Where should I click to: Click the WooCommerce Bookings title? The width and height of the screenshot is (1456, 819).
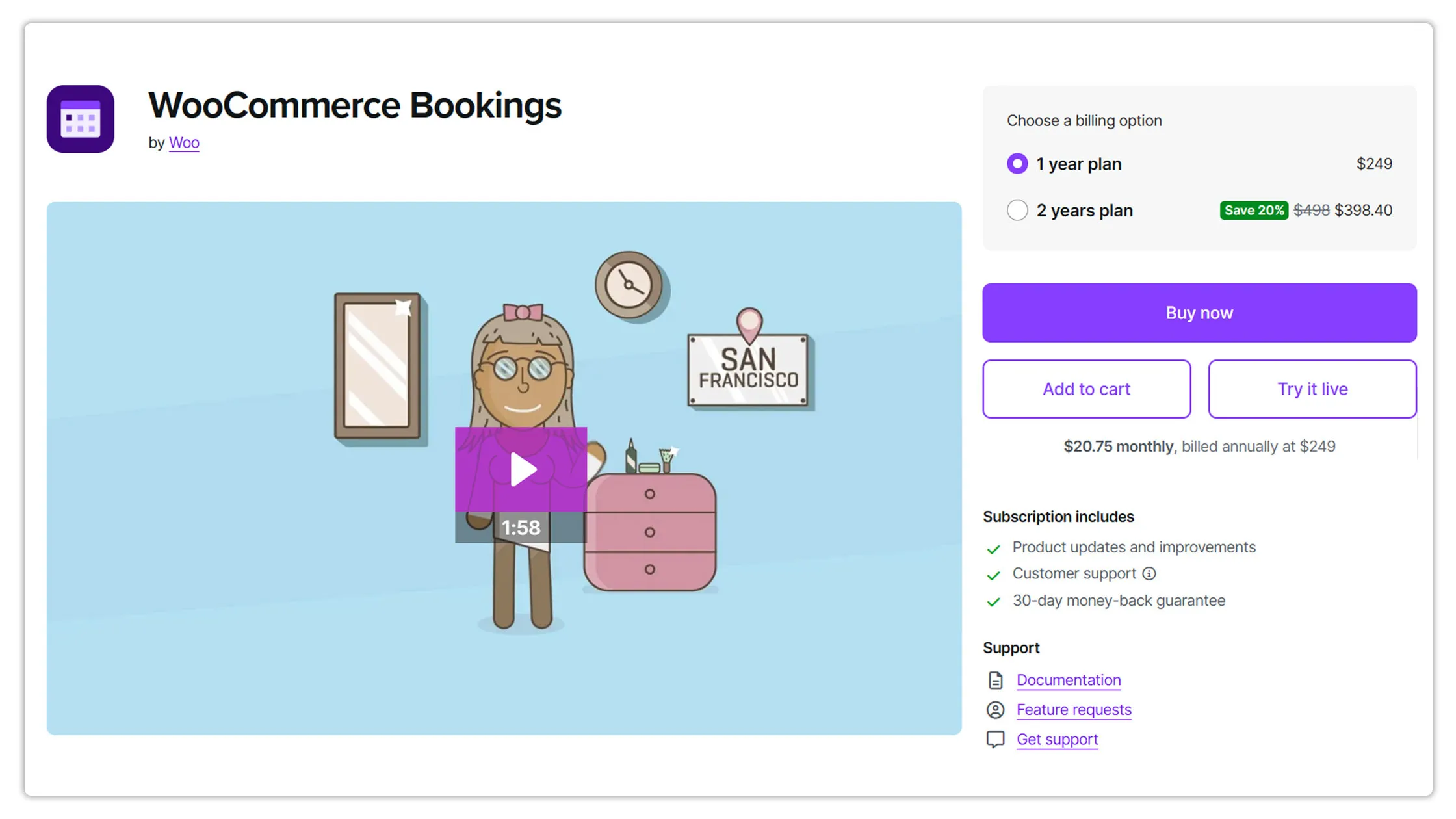[x=355, y=105]
